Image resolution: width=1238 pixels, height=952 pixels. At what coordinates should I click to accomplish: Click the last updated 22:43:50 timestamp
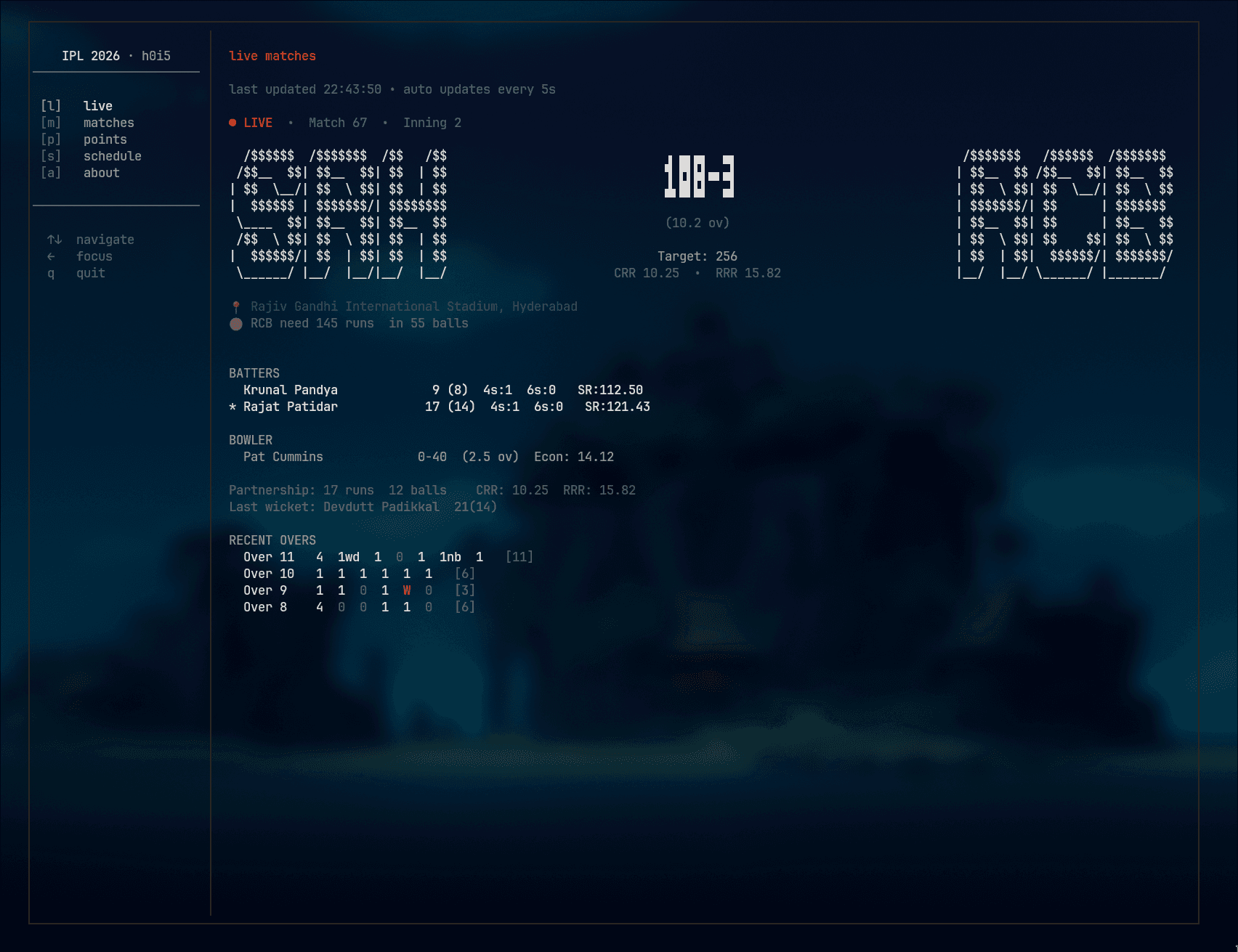(305, 89)
